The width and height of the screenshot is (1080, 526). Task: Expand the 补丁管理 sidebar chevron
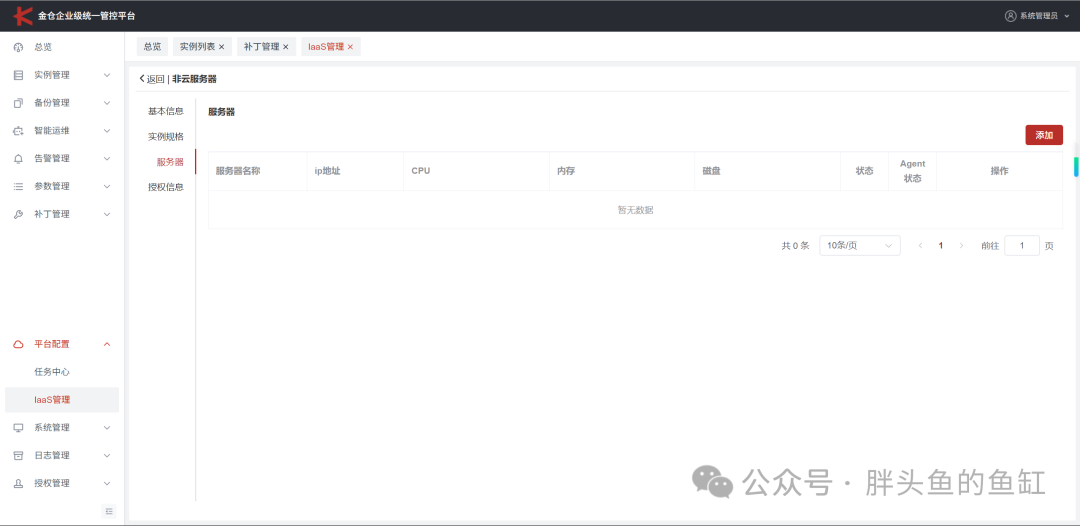107,214
